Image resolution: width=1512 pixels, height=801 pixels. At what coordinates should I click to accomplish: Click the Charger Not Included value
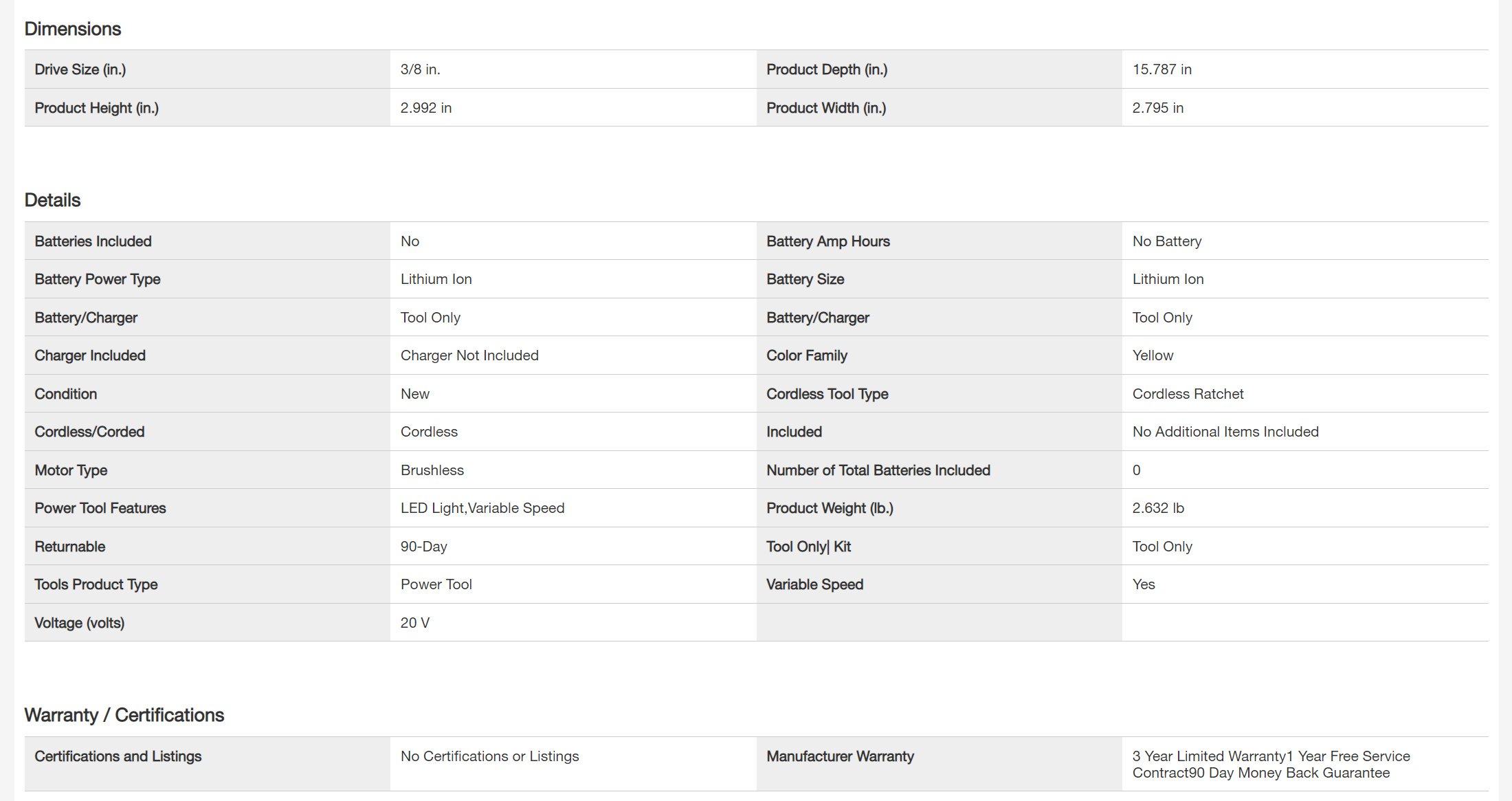(469, 355)
